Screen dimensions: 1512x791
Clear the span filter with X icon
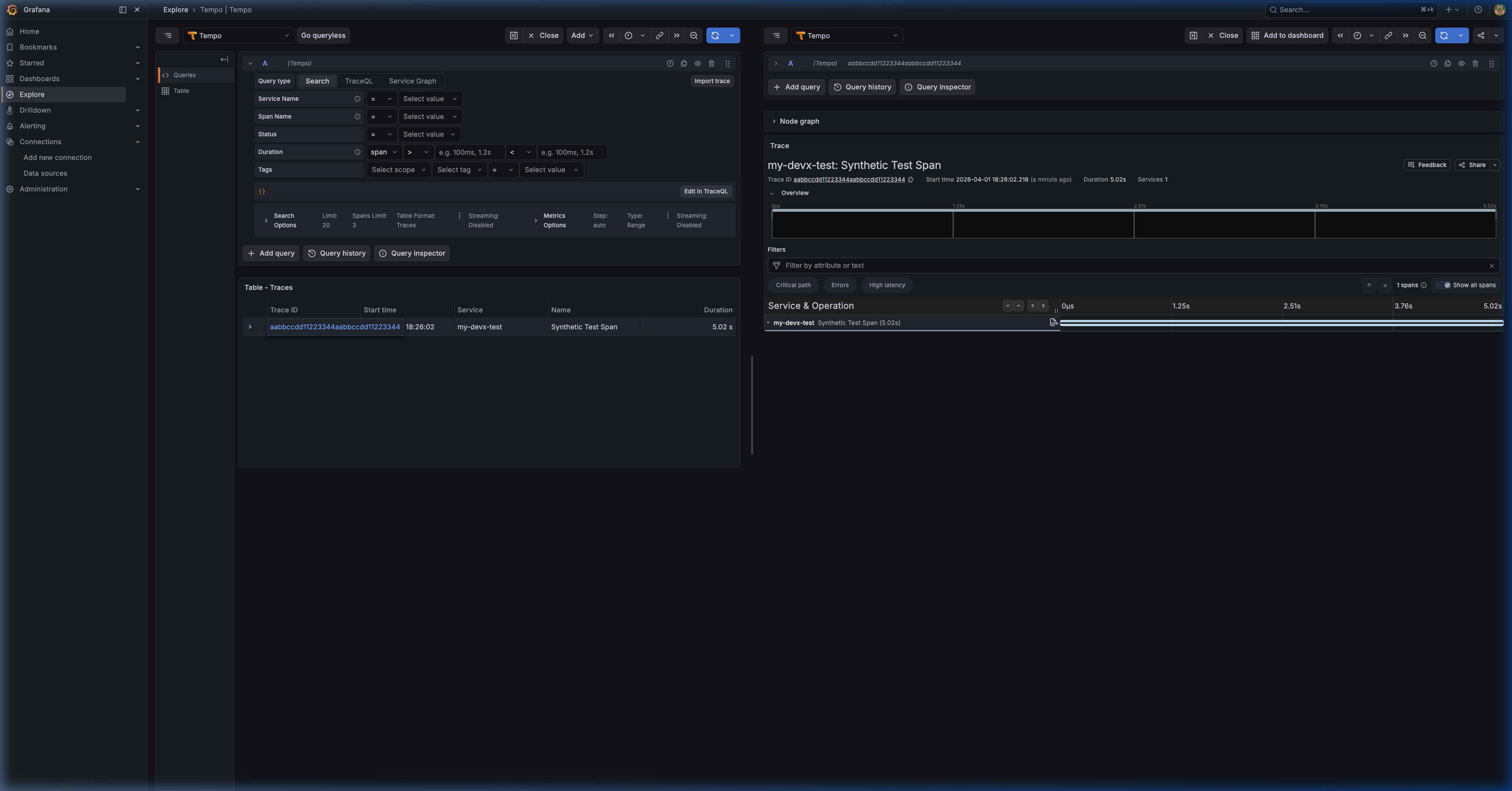[1492, 266]
